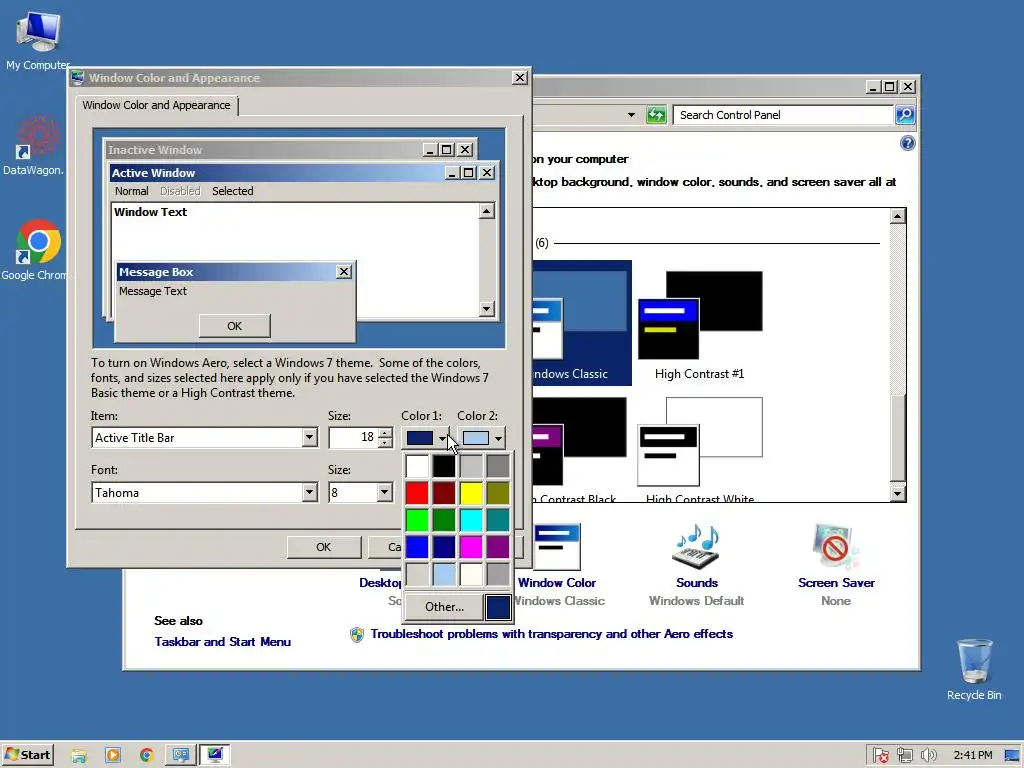The height and width of the screenshot is (768, 1024).
Task: Expand the address bar history dropdown
Action: (631, 115)
